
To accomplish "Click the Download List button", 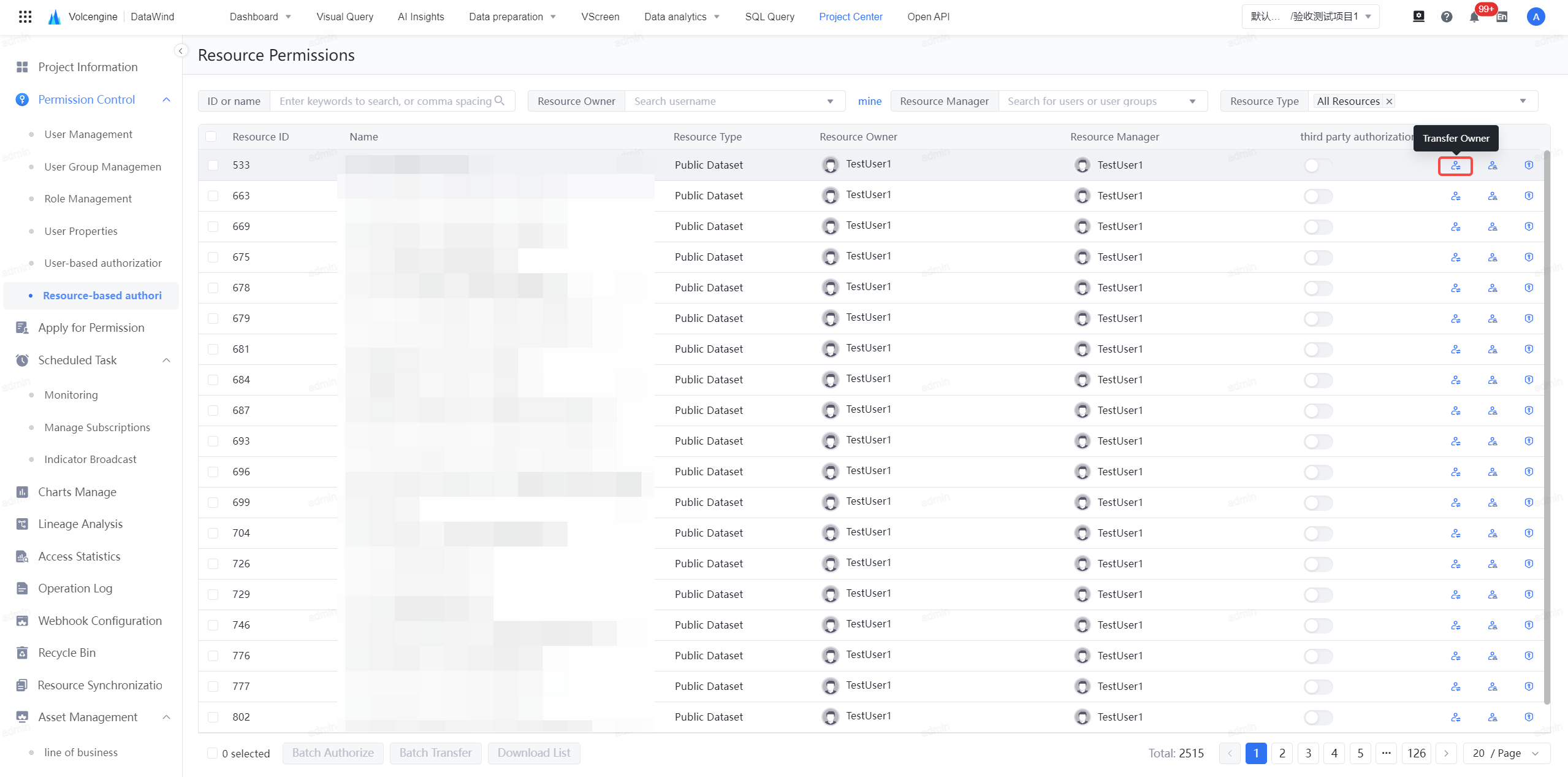I will [x=534, y=753].
